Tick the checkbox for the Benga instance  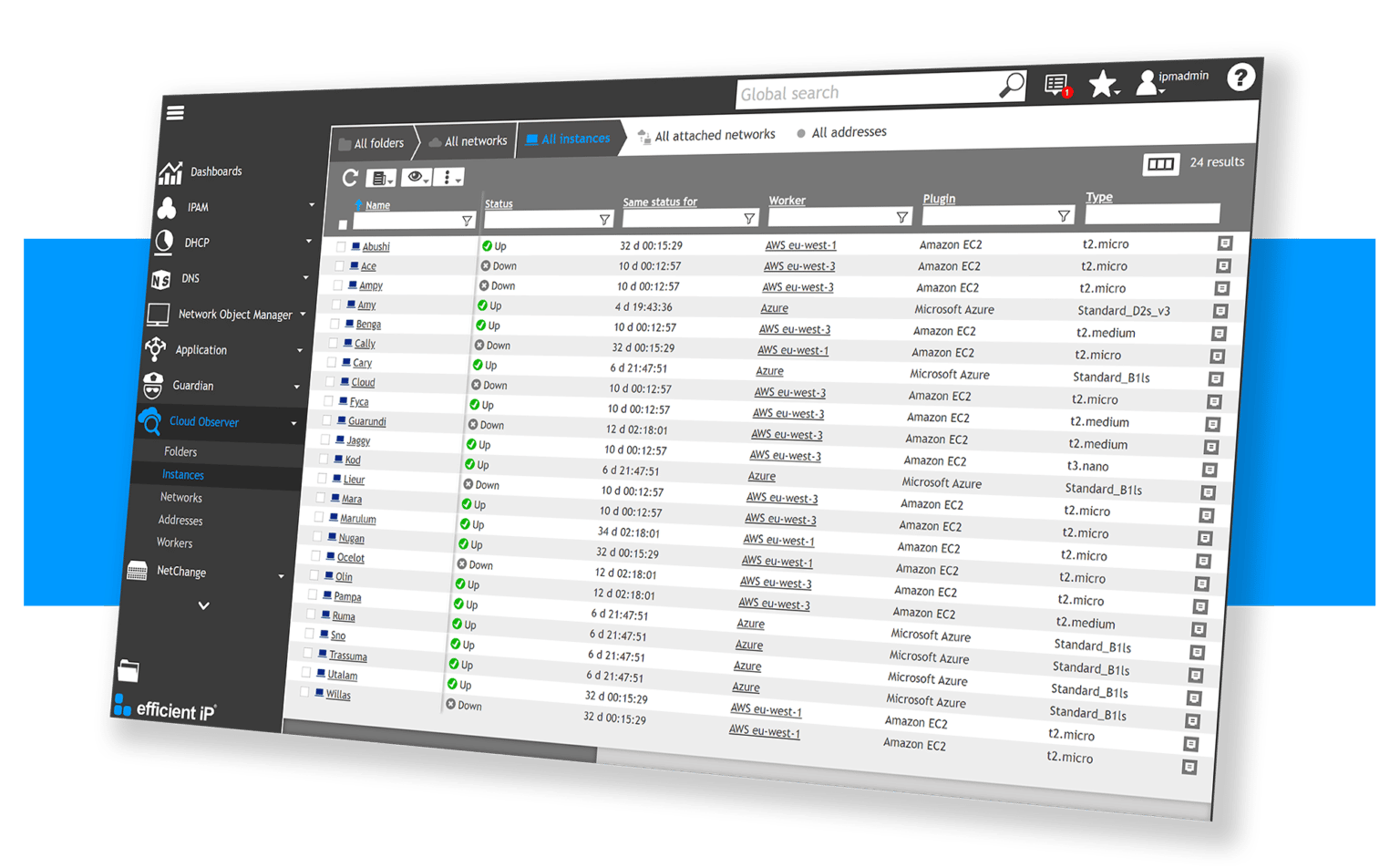point(335,324)
